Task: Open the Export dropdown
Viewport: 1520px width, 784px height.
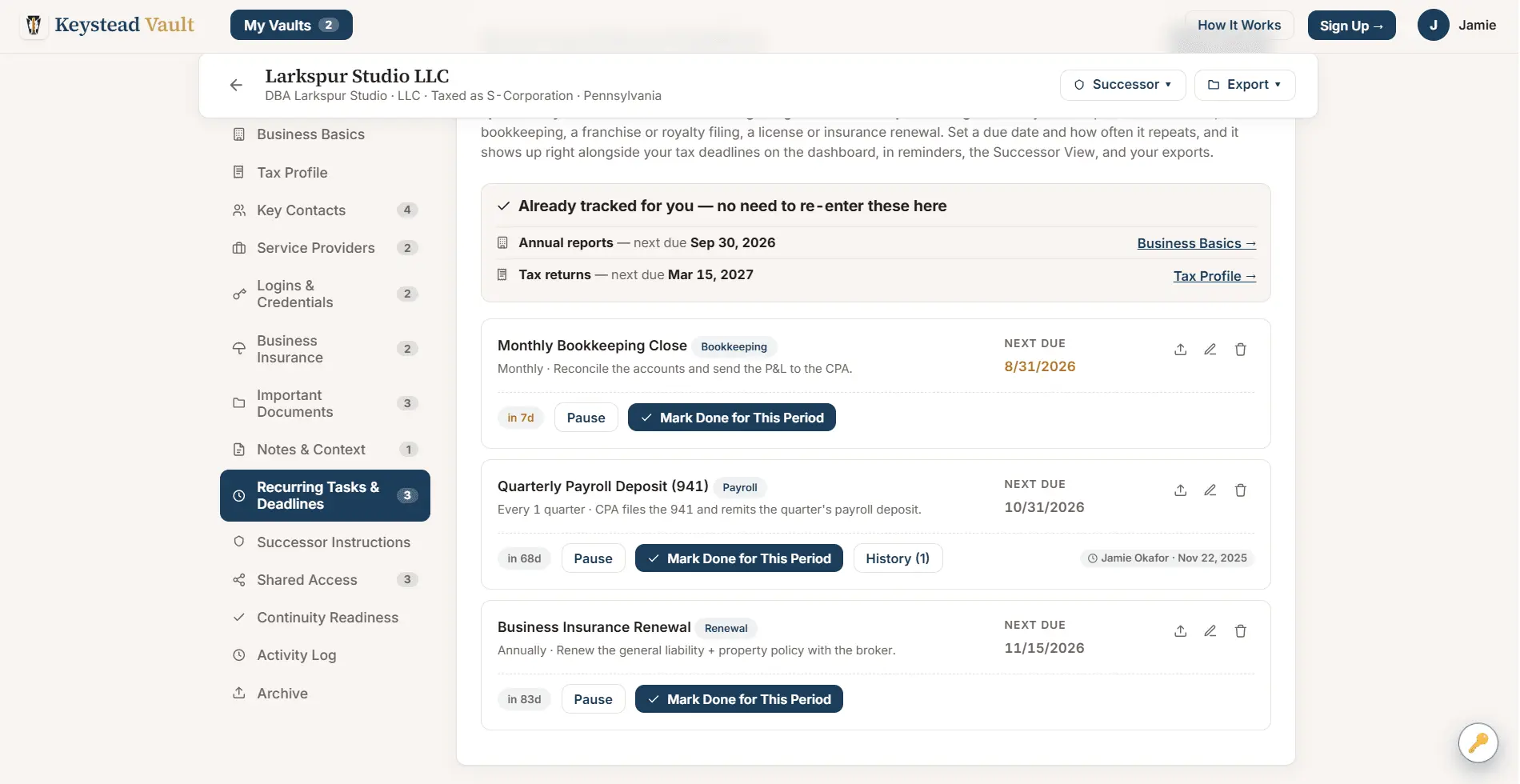Action: click(x=1244, y=85)
